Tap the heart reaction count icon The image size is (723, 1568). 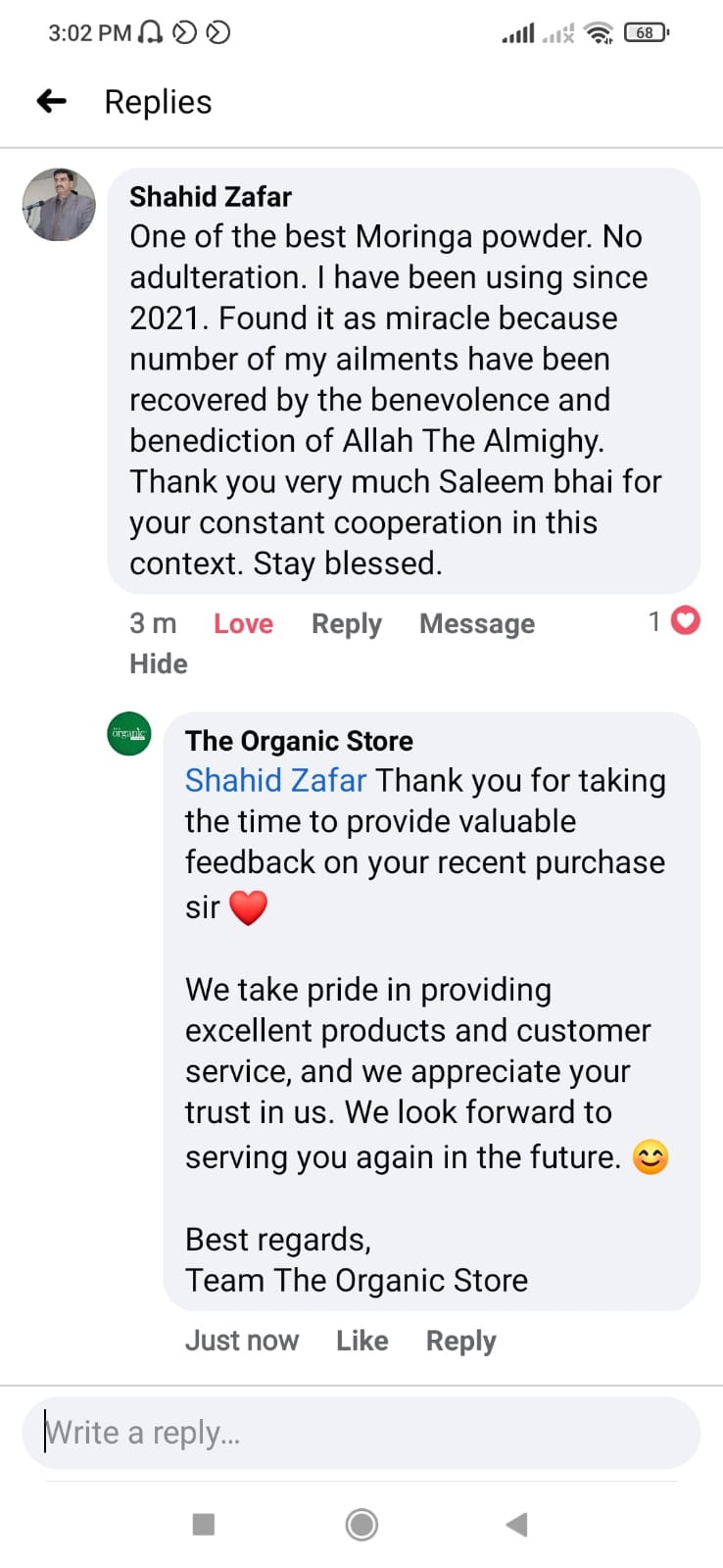click(686, 621)
